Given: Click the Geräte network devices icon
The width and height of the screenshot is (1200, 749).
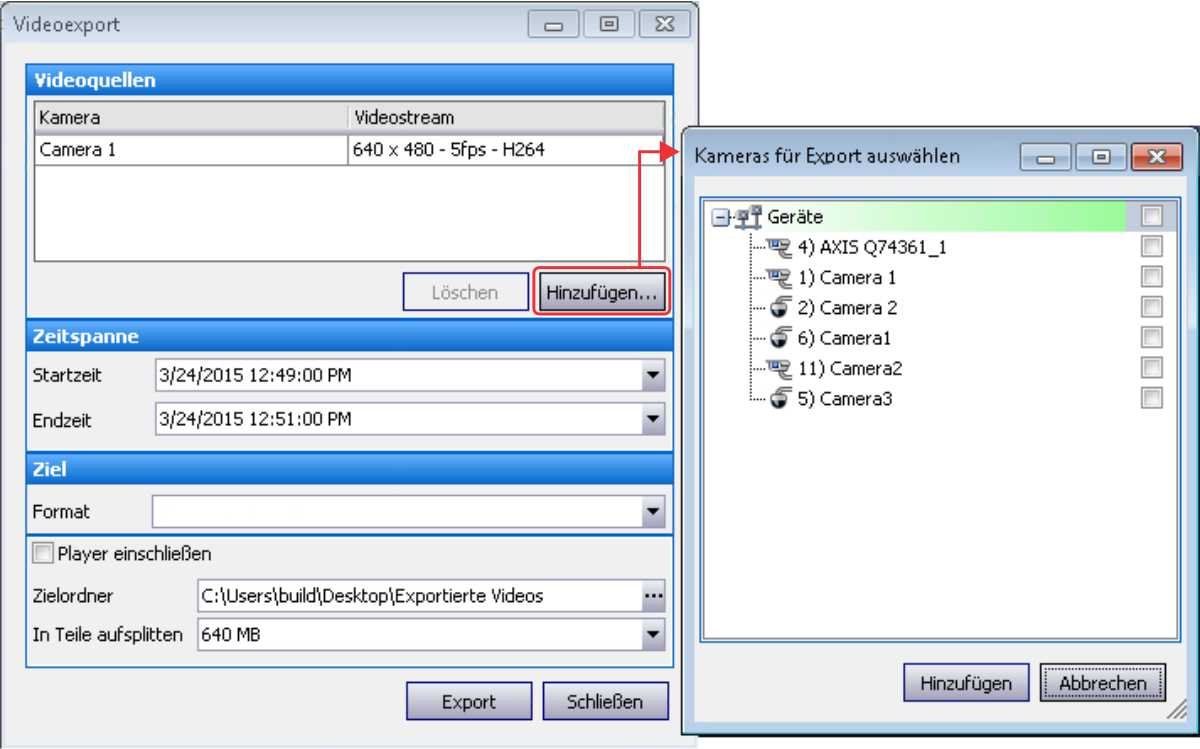Looking at the screenshot, I should (x=749, y=217).
